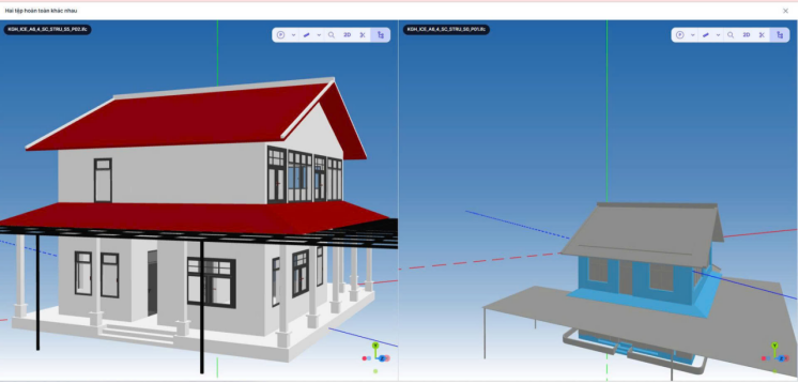Select the measure ruler tool in right viewer
799x383 pixels.
click(706, 35)
